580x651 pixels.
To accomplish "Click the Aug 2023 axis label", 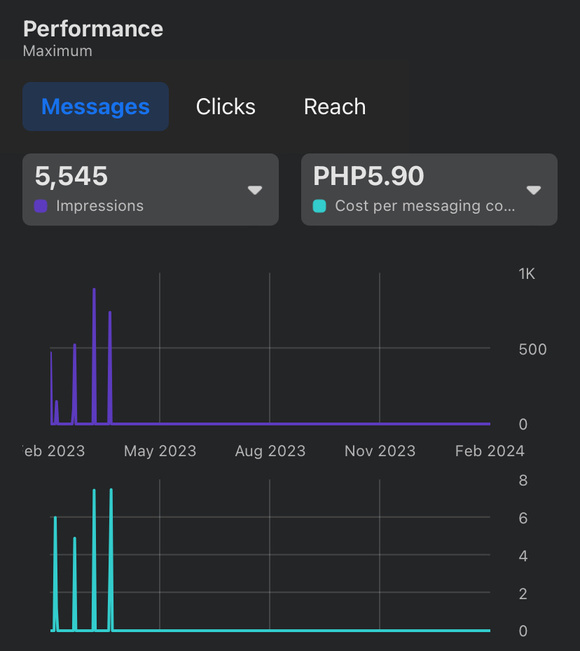I will (x=270, y=451).
